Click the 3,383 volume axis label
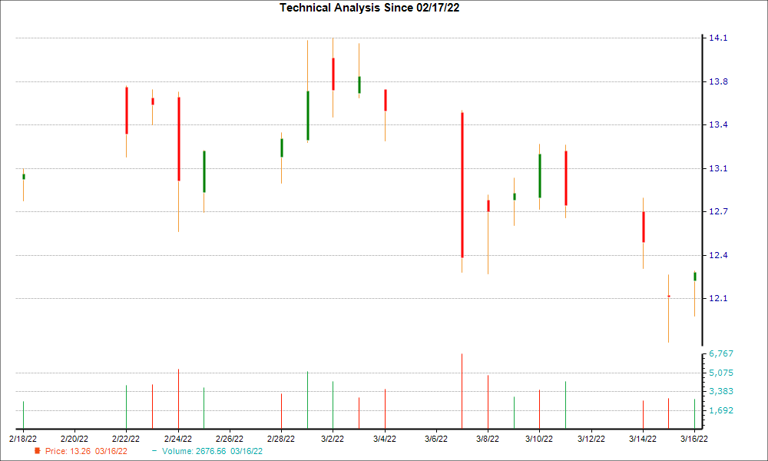 pyautogui.click(x=721, y=391)
